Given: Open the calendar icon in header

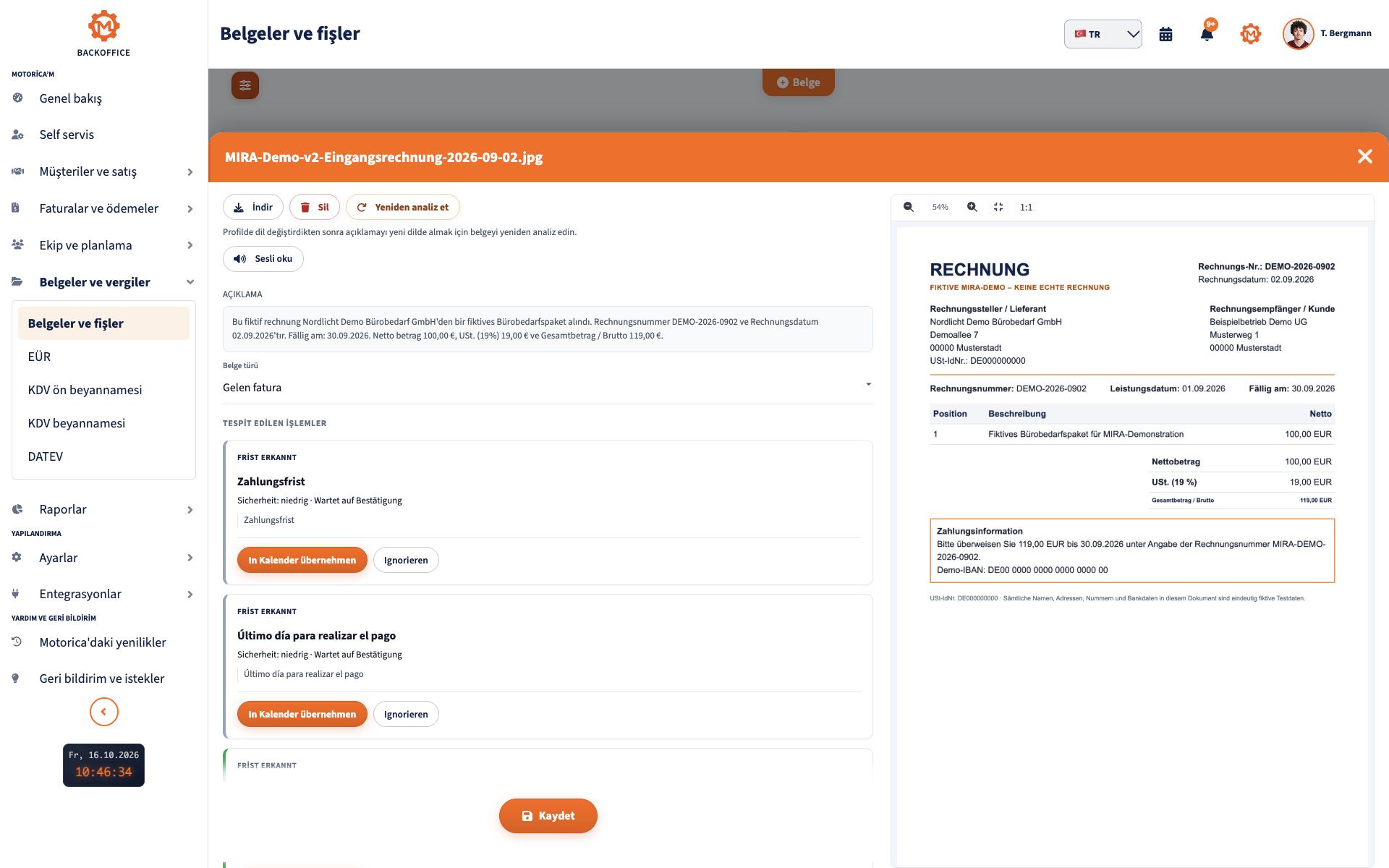Looking at the screenshot, I should pyautogui.click(x=1165, y=34).
